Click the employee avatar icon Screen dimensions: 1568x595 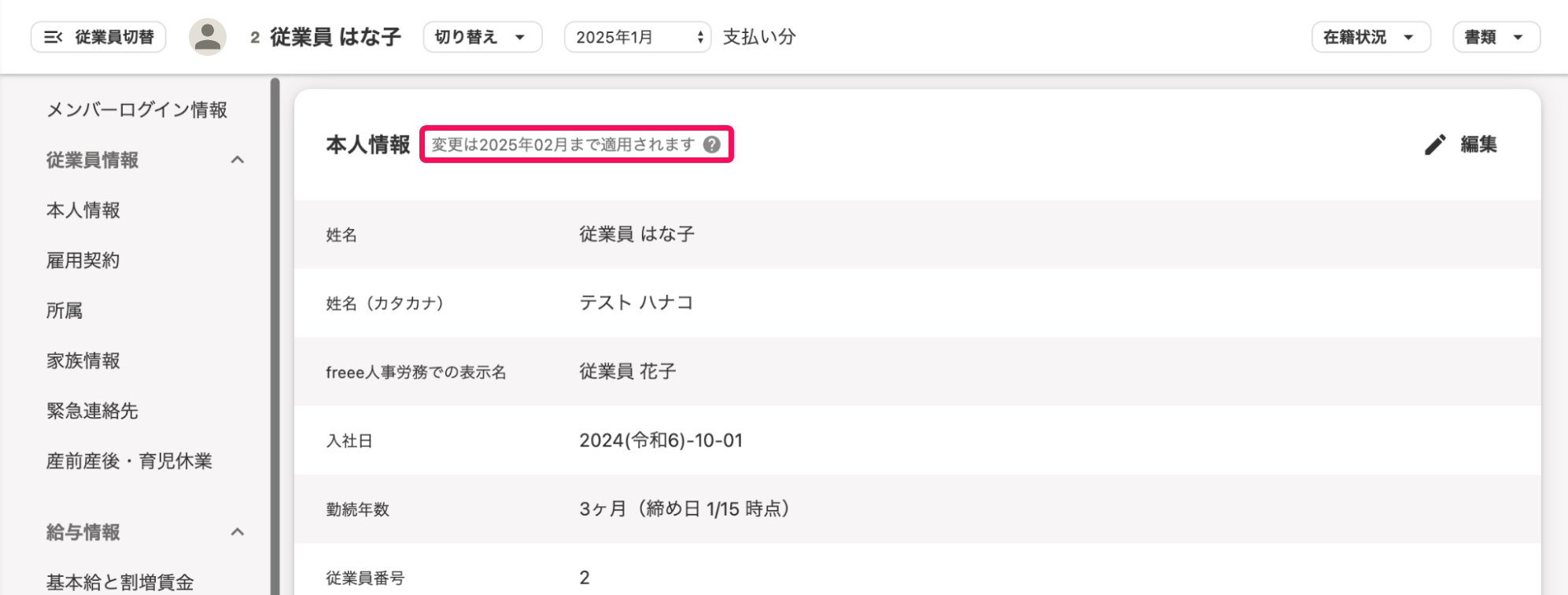(208, 37)
